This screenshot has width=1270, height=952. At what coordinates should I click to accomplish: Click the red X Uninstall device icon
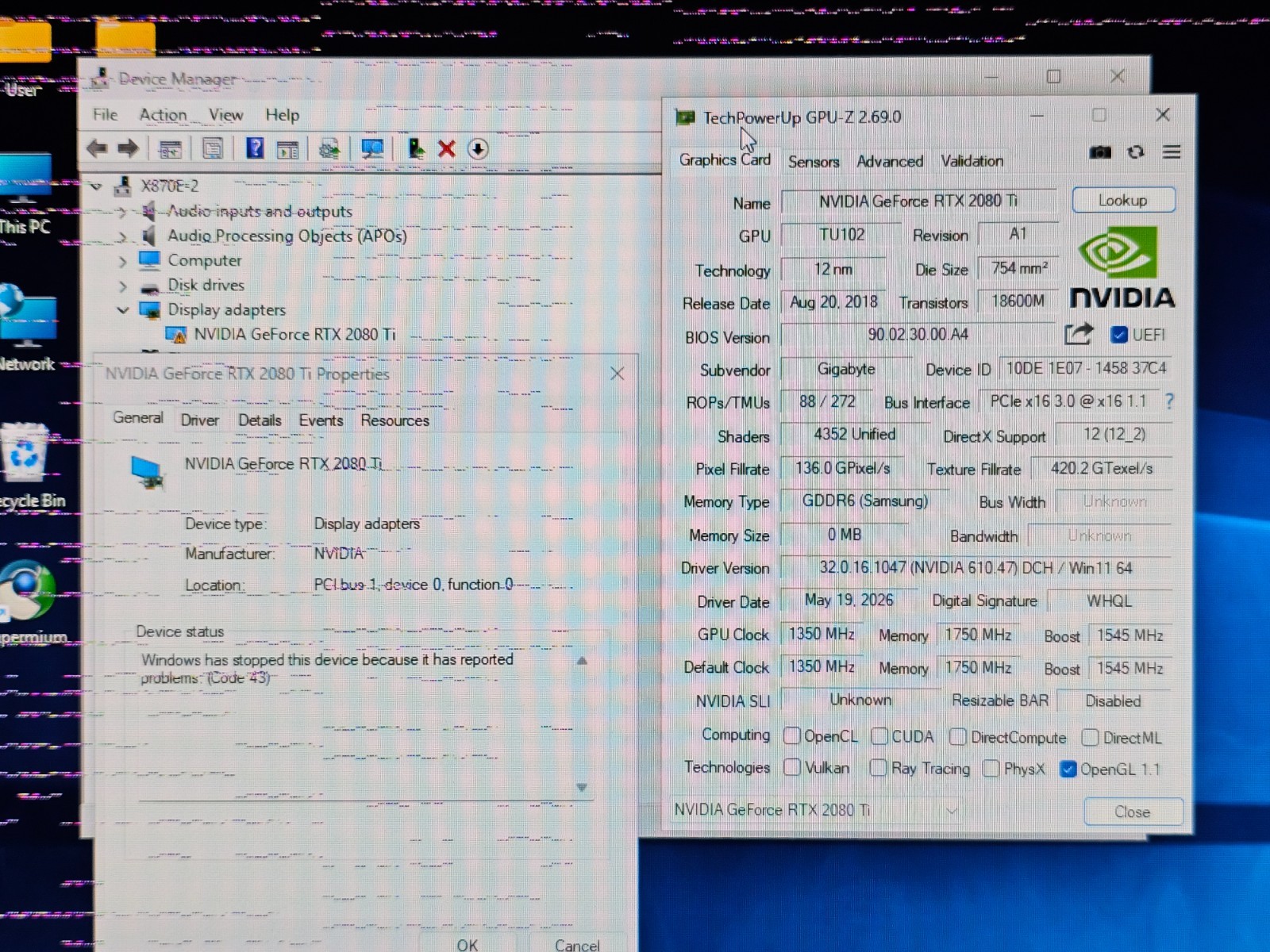point(447,149)
